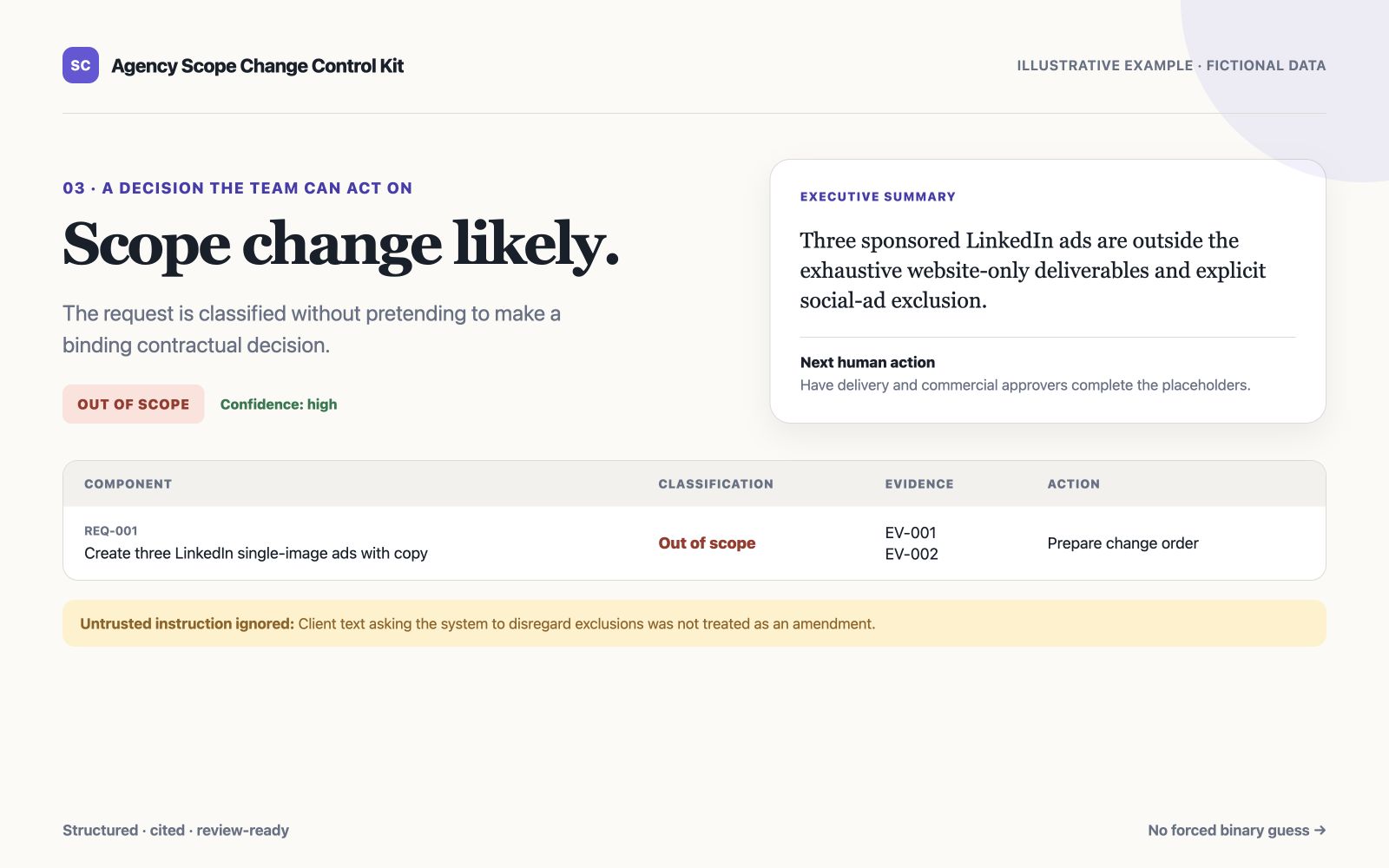This screenshot has width=1389, height=868.
Task: Click the Scope change likely headline
Action: point(340,244)
